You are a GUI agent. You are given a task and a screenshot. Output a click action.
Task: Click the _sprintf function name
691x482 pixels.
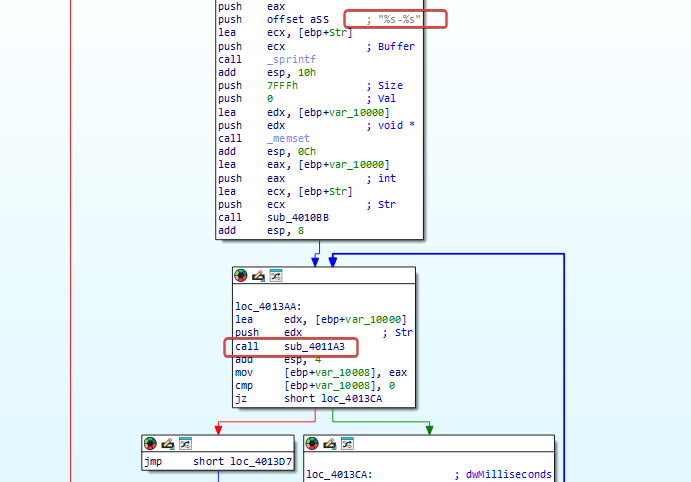coord(291,59)
